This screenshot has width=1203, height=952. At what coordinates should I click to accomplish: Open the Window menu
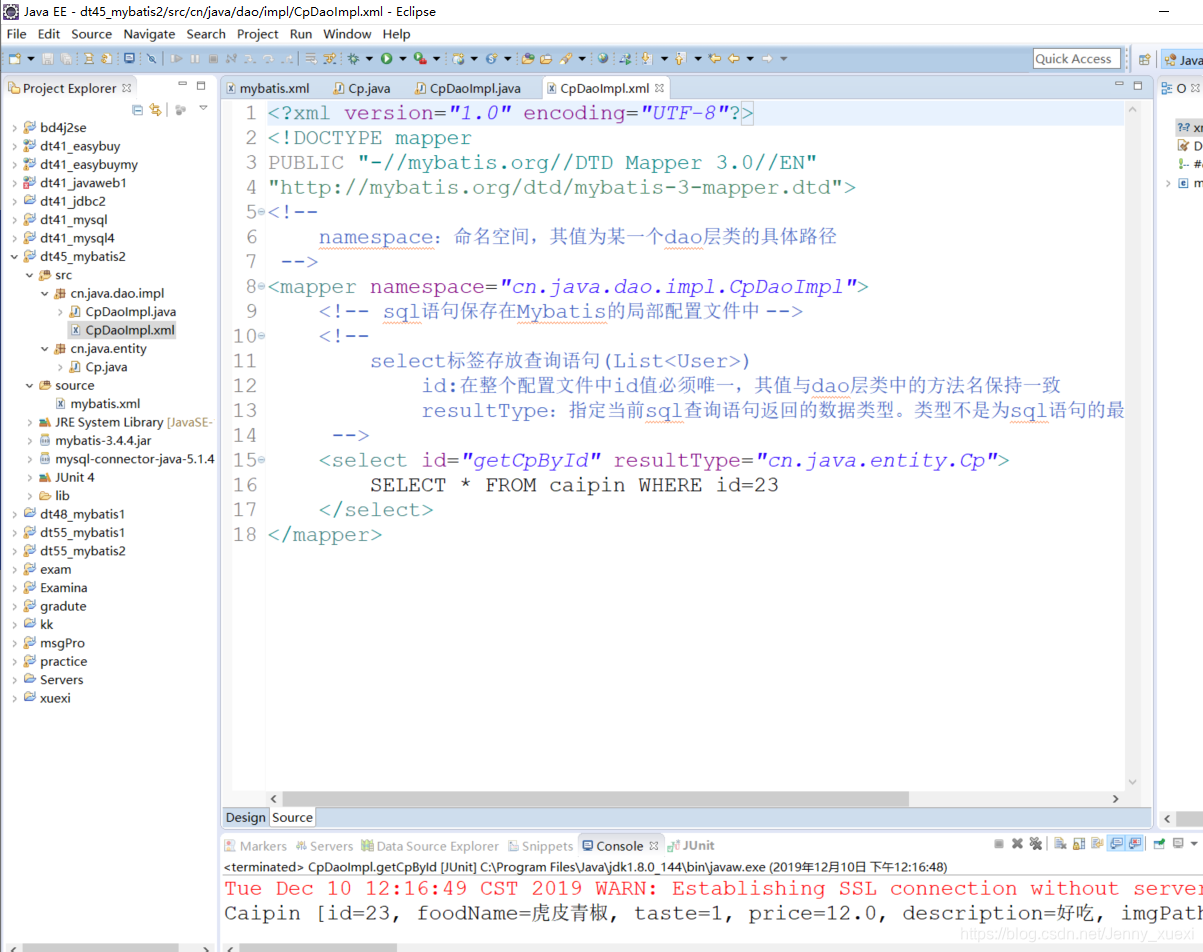click(347, 34)
